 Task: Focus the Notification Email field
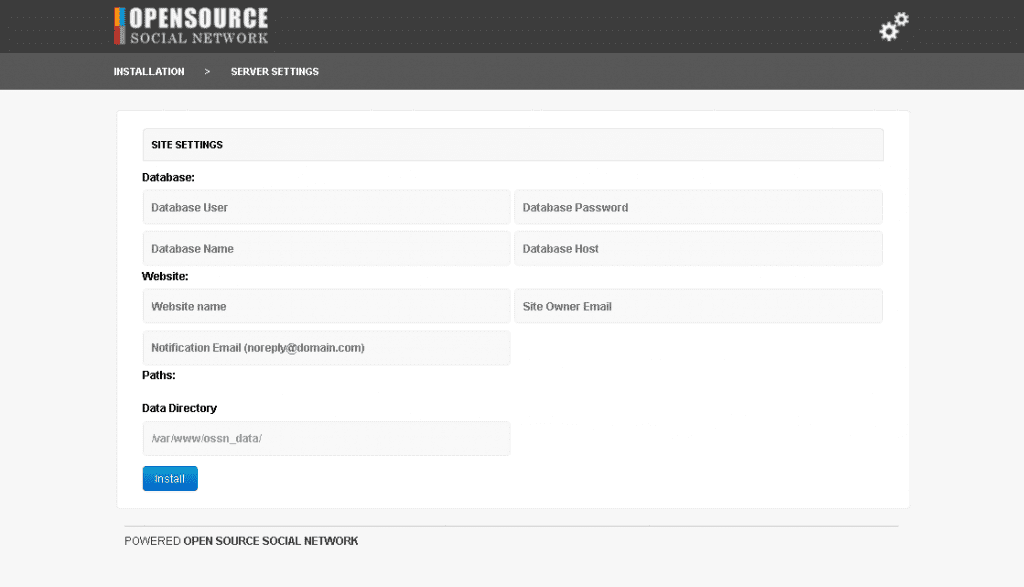point(327,348)
